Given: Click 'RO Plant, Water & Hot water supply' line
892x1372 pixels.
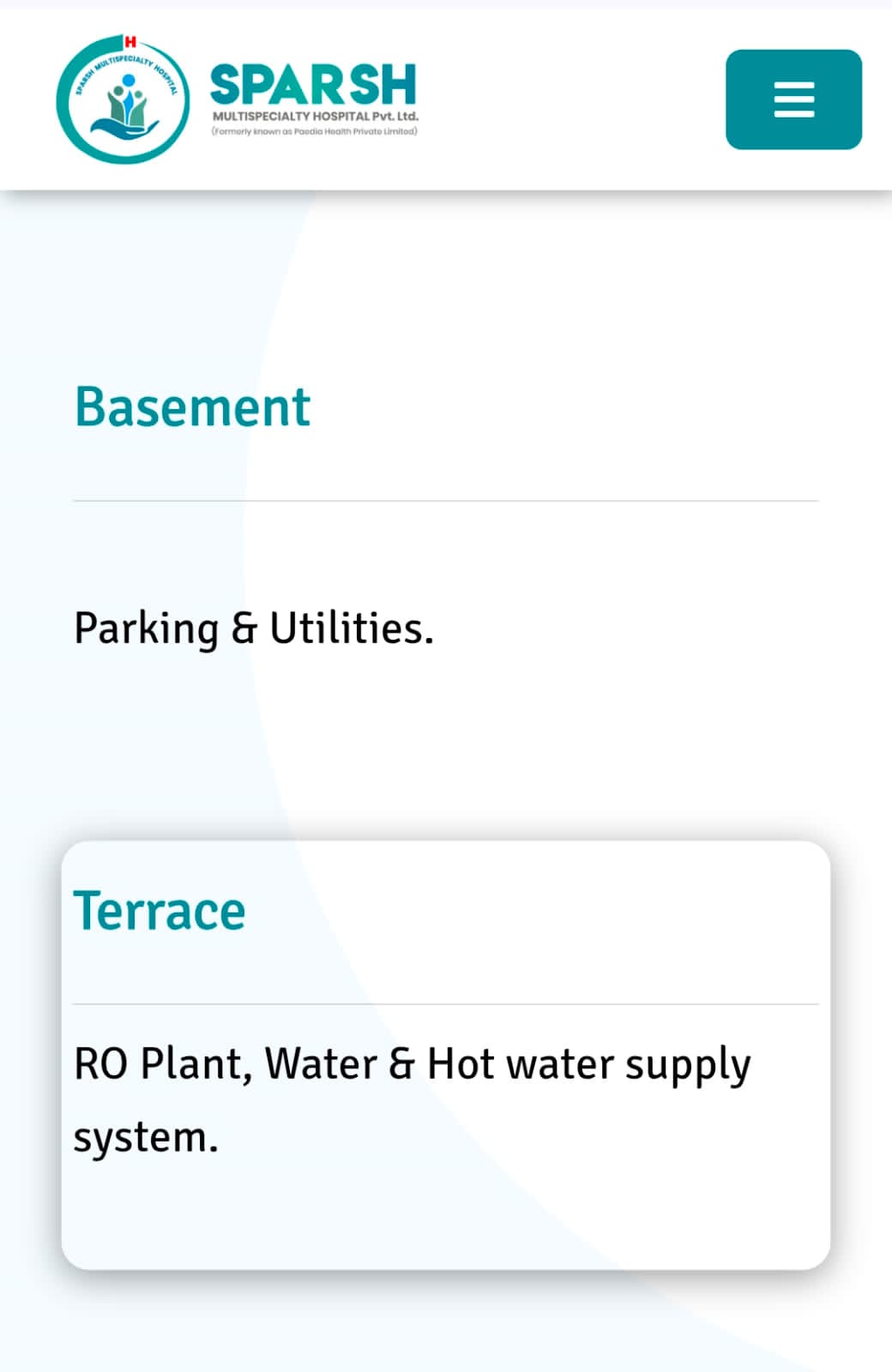Looking at the screenshot, I should pyautogui.click(x=412, y=1064).
